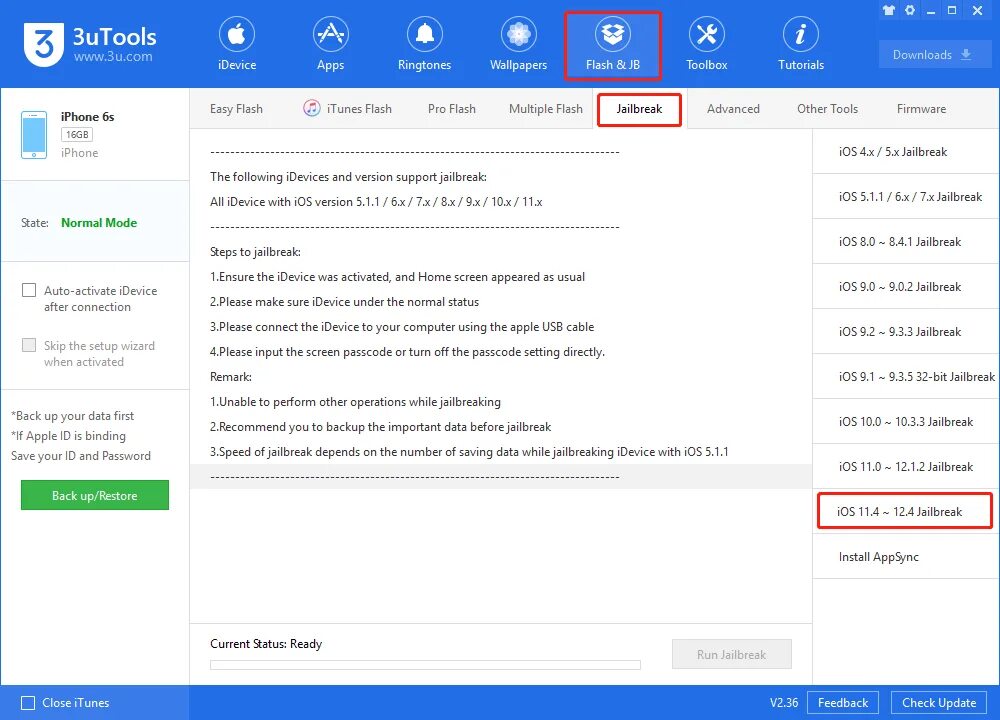Switch to Pro Flash tab

point(452,109)
